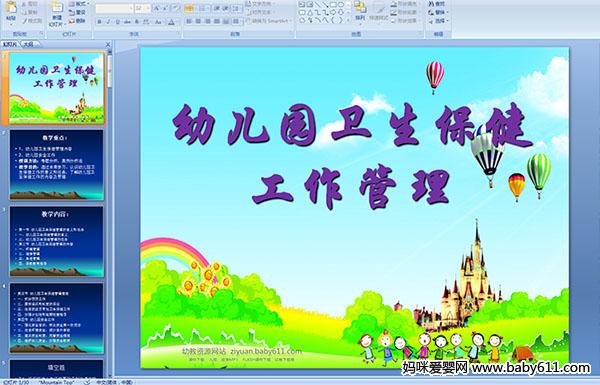600x385 pixels.
Task: Toggle Bold formatting
Action: pyautogui.click(x=99, y=22)
